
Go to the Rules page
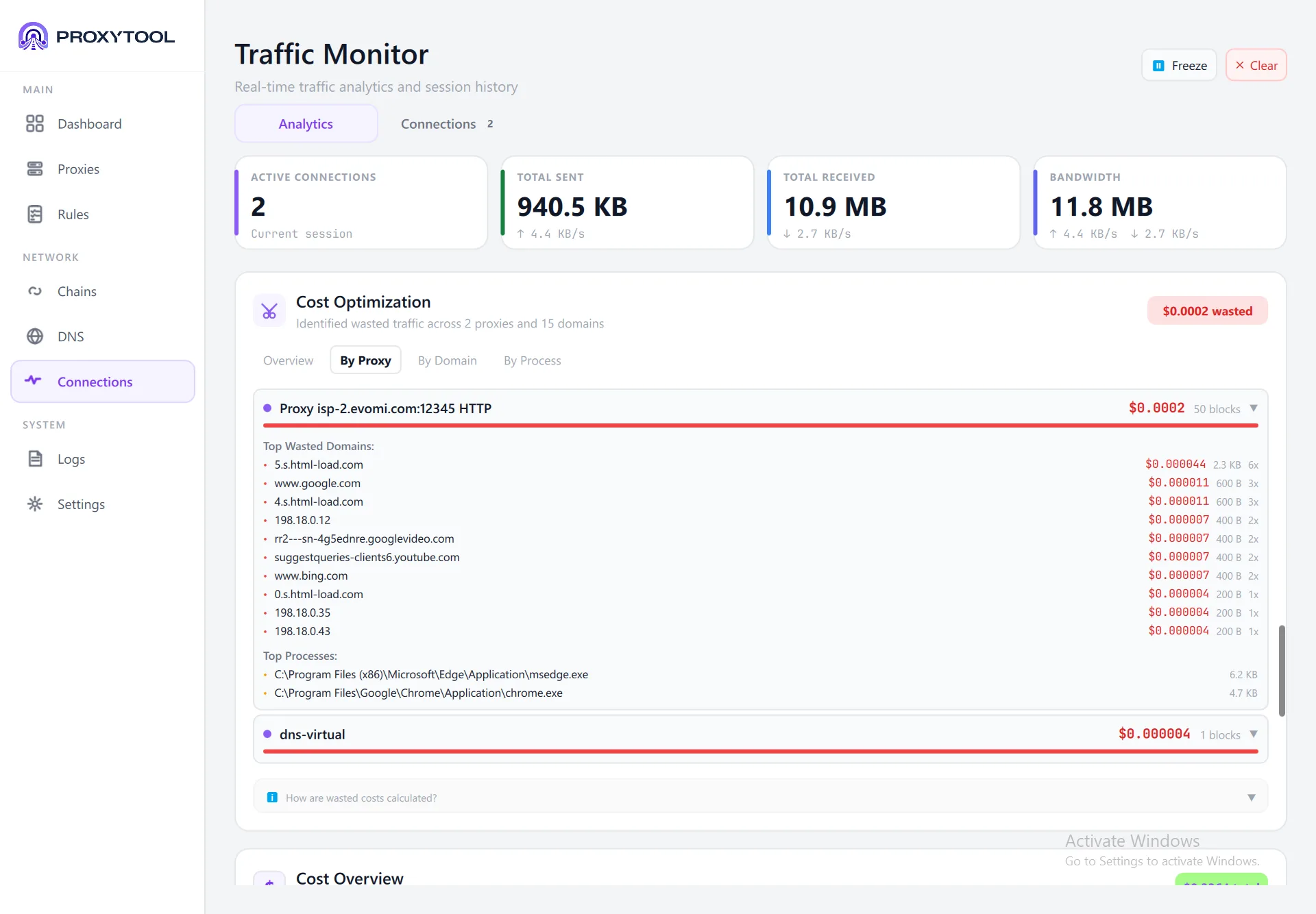(103, 214)
